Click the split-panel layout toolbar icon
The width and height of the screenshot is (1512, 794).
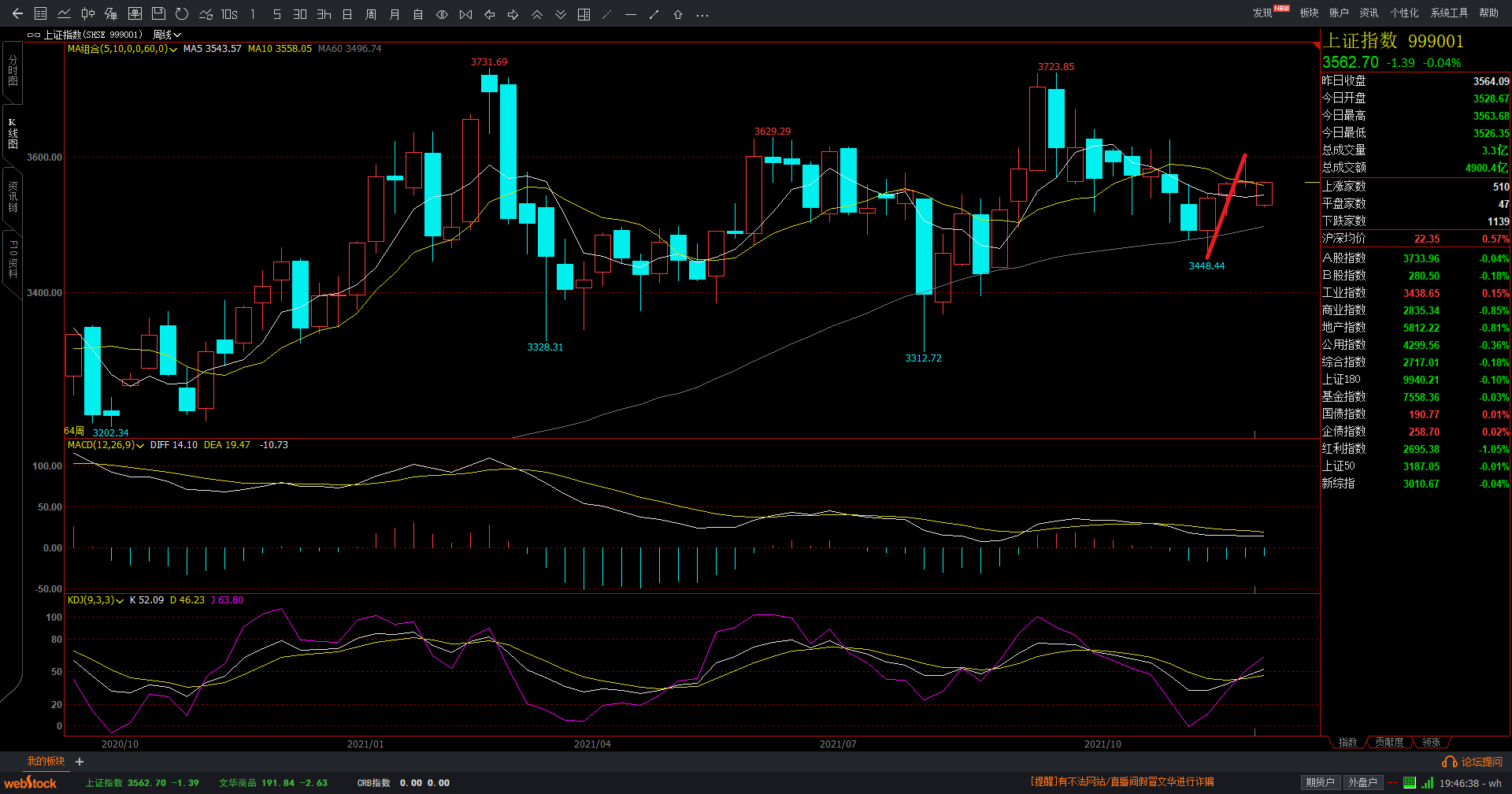(x=584, y=14)
